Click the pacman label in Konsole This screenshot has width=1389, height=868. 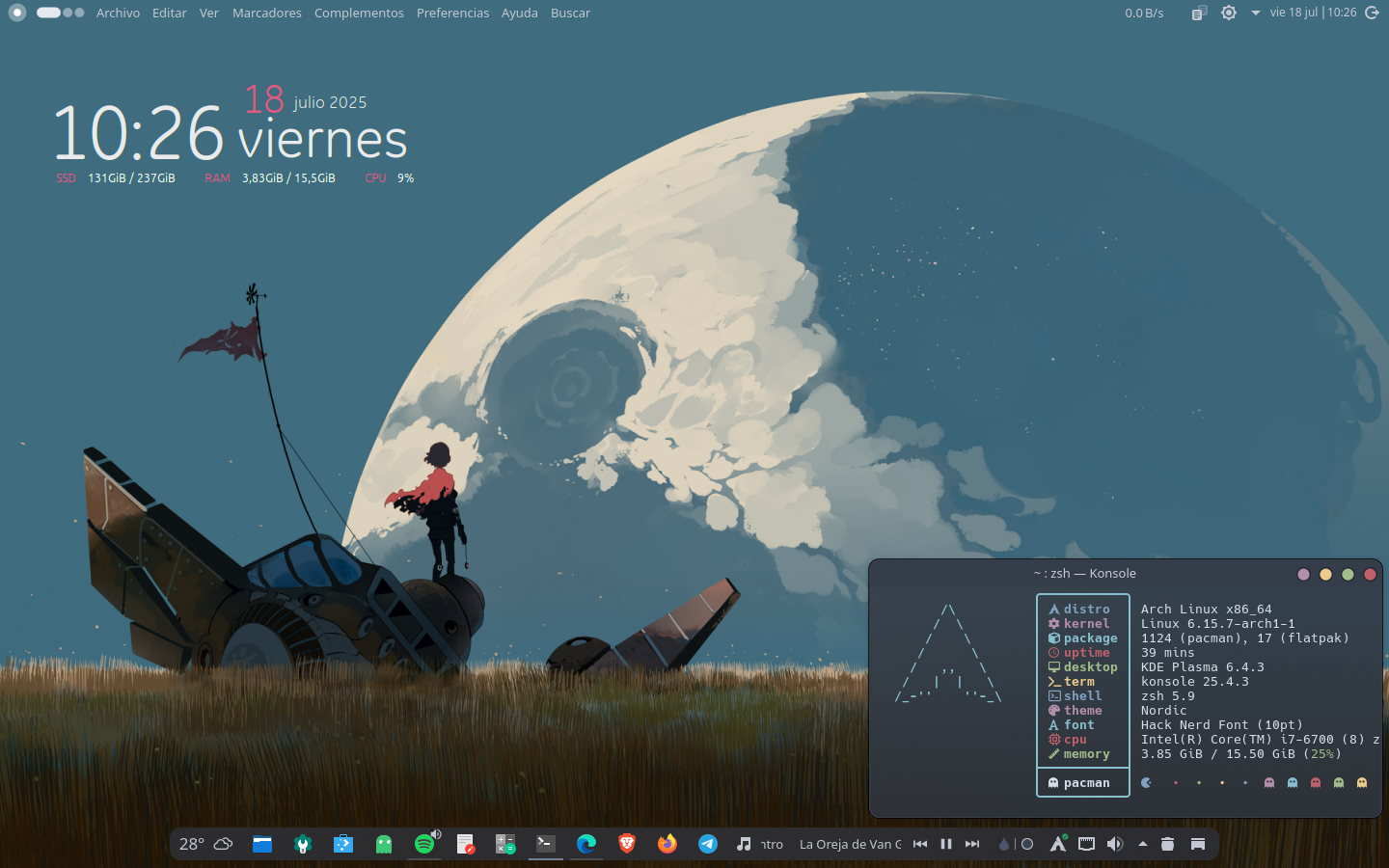pyautogui.click(x=1086, y=783)
